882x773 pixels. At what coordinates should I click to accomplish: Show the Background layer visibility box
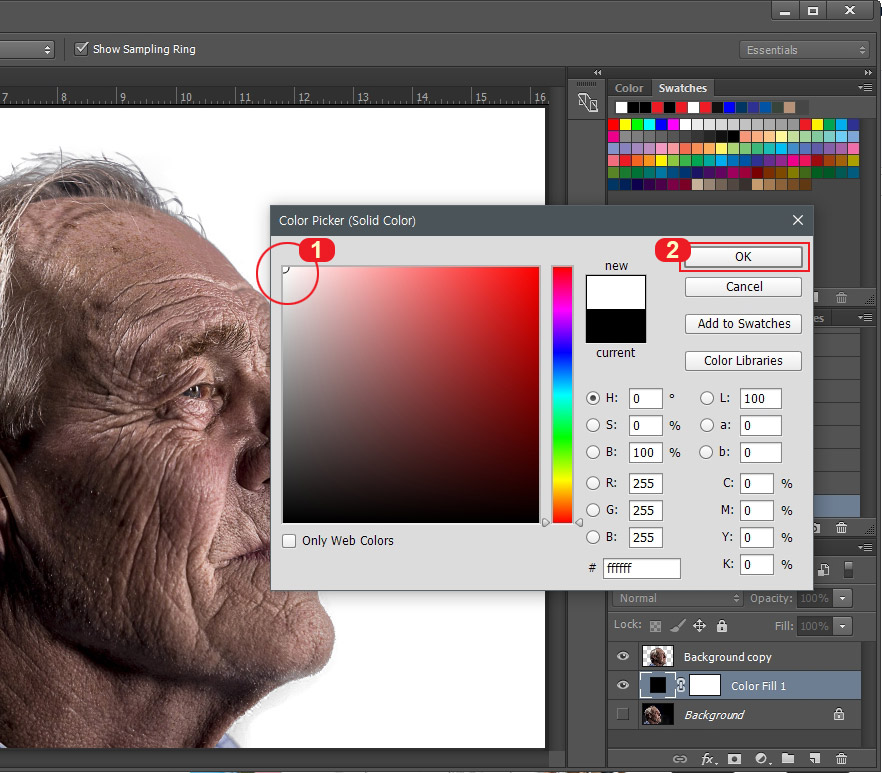pyautogui.click(x=623, y=714)
